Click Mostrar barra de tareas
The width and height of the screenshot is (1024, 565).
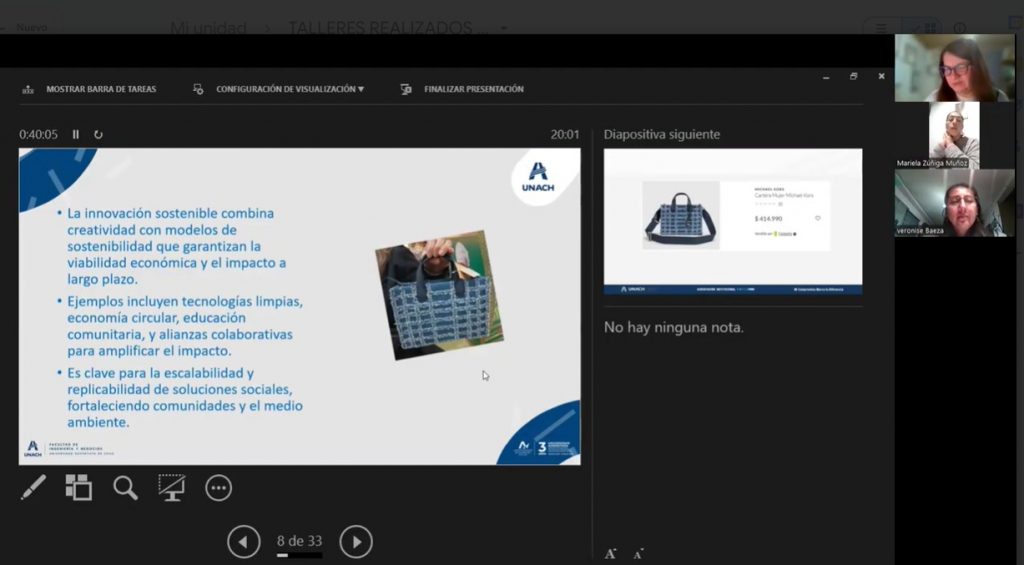pyautogui.click(x=90, y=89)
